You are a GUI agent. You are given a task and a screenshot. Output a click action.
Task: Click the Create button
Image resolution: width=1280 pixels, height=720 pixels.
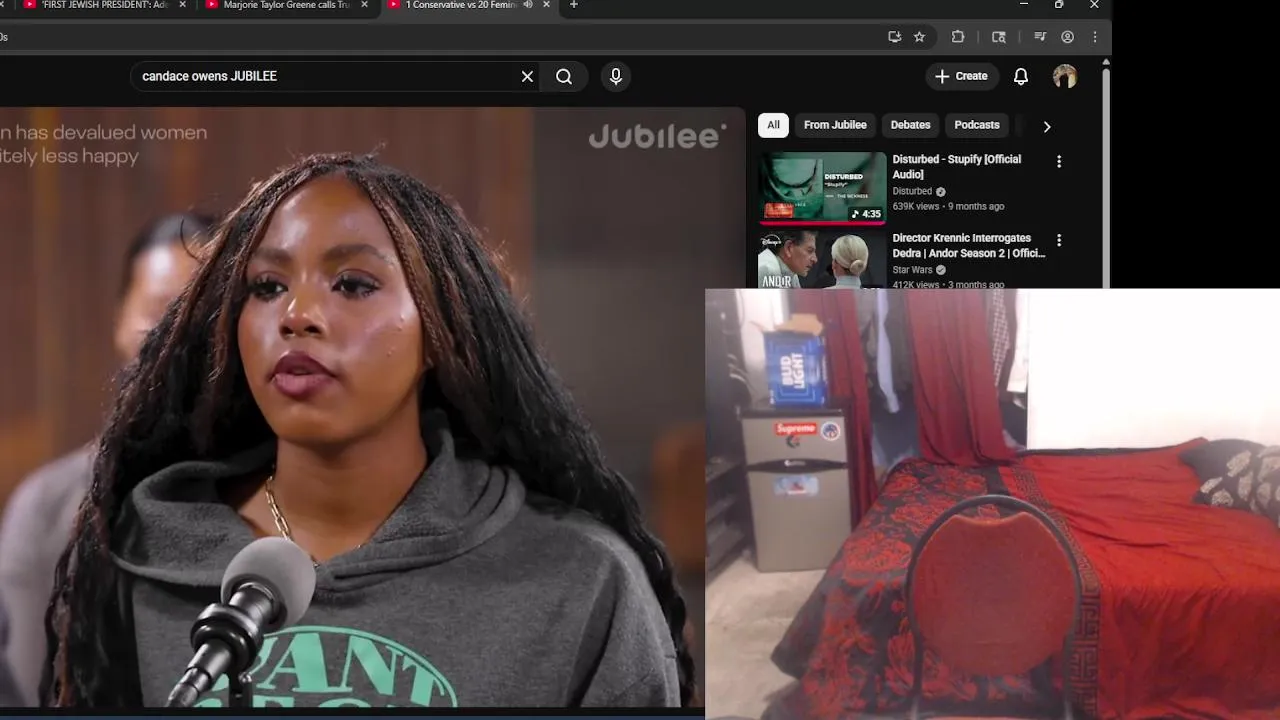coord(961,76)
